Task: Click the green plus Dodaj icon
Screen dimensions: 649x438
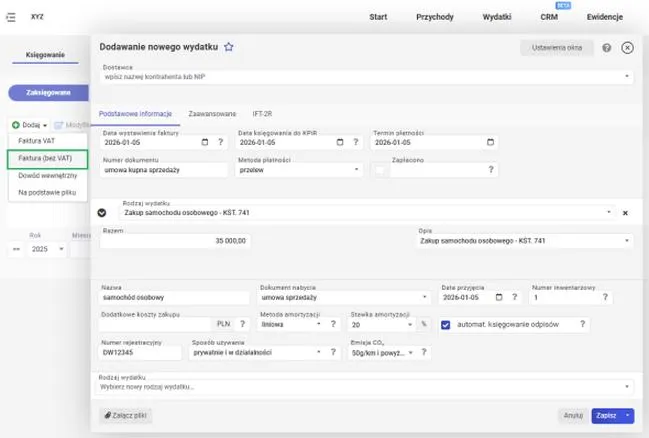Action: (16, 125)
